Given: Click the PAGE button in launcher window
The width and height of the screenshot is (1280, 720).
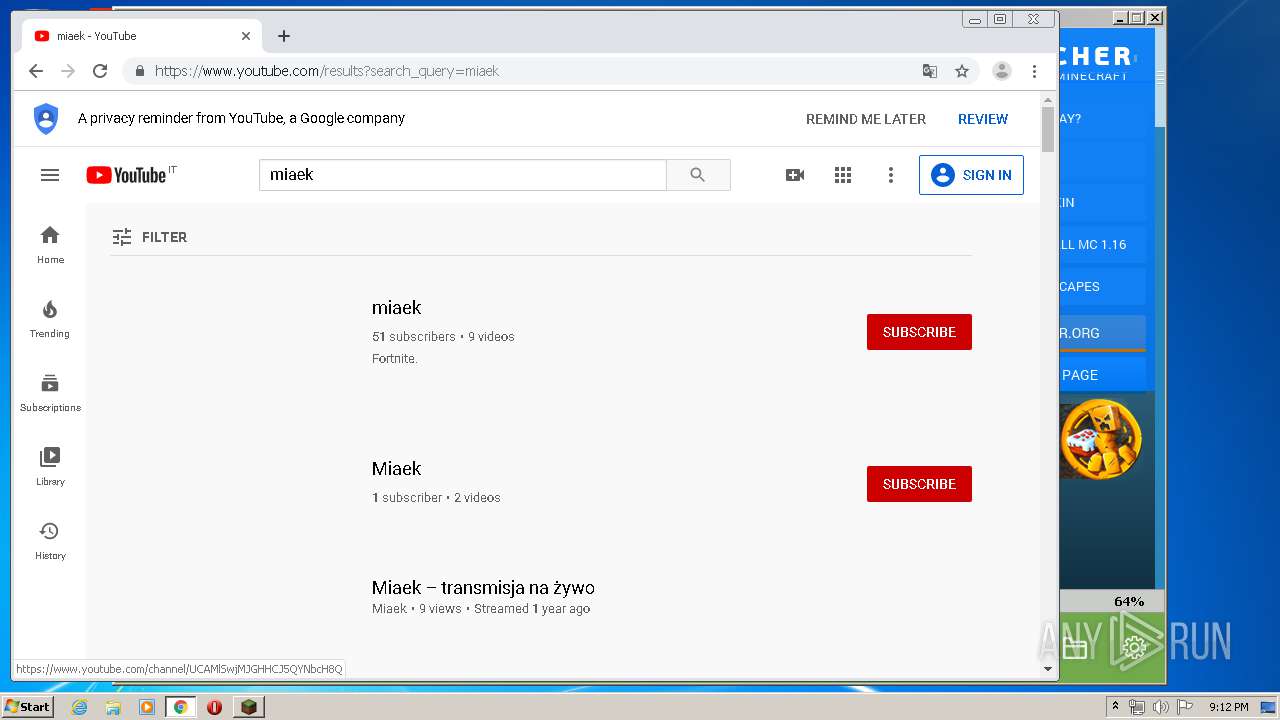Looking at the screenshot, I should pos(1102,375).
